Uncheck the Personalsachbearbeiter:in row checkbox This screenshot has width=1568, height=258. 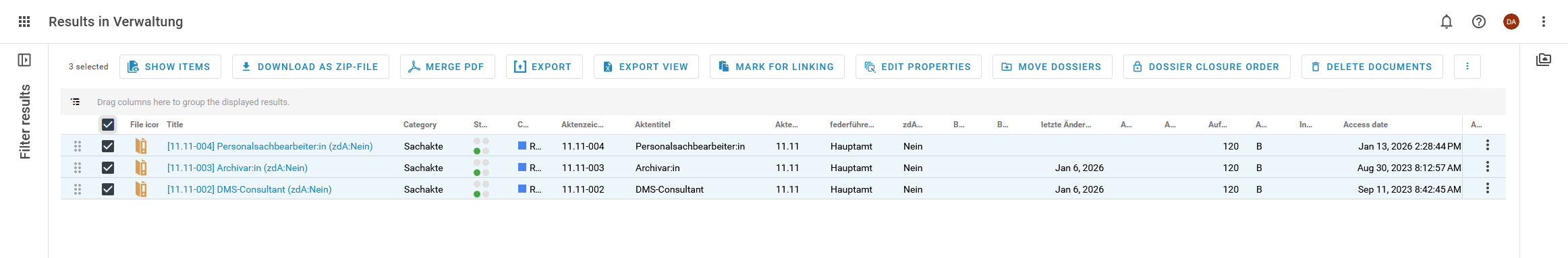108,146
